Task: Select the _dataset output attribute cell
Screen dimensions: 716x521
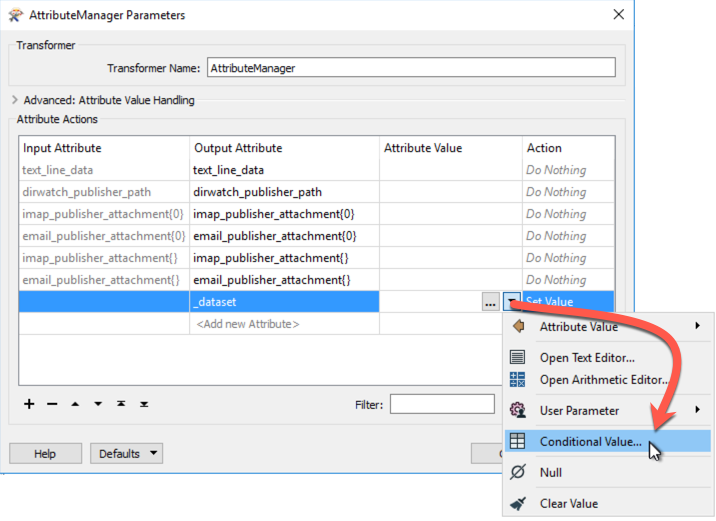Action: [284, 302]
